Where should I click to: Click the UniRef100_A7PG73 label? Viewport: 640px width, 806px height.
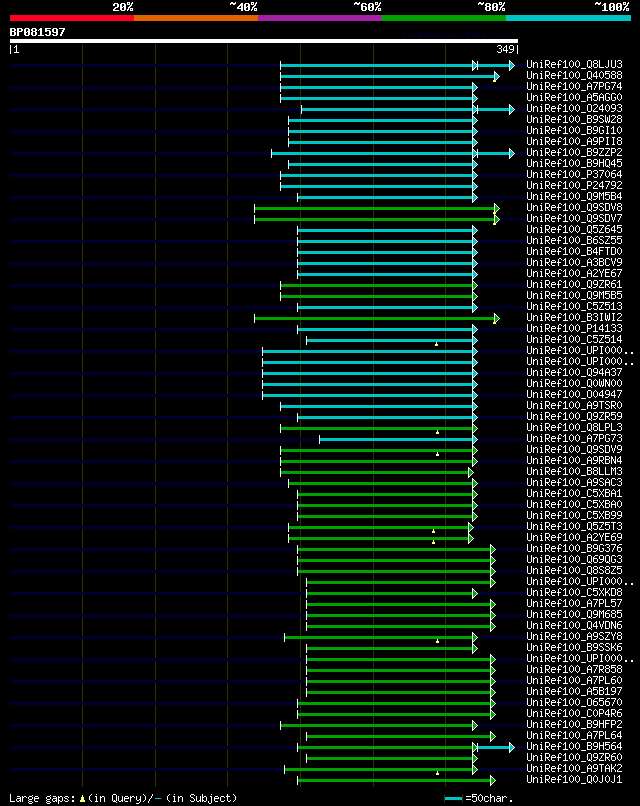coord(574,438)
